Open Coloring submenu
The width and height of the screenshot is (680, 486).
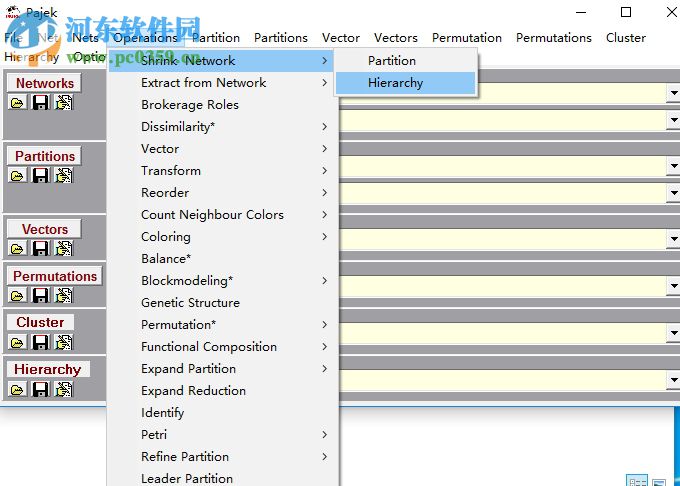[x=223, y=237]
